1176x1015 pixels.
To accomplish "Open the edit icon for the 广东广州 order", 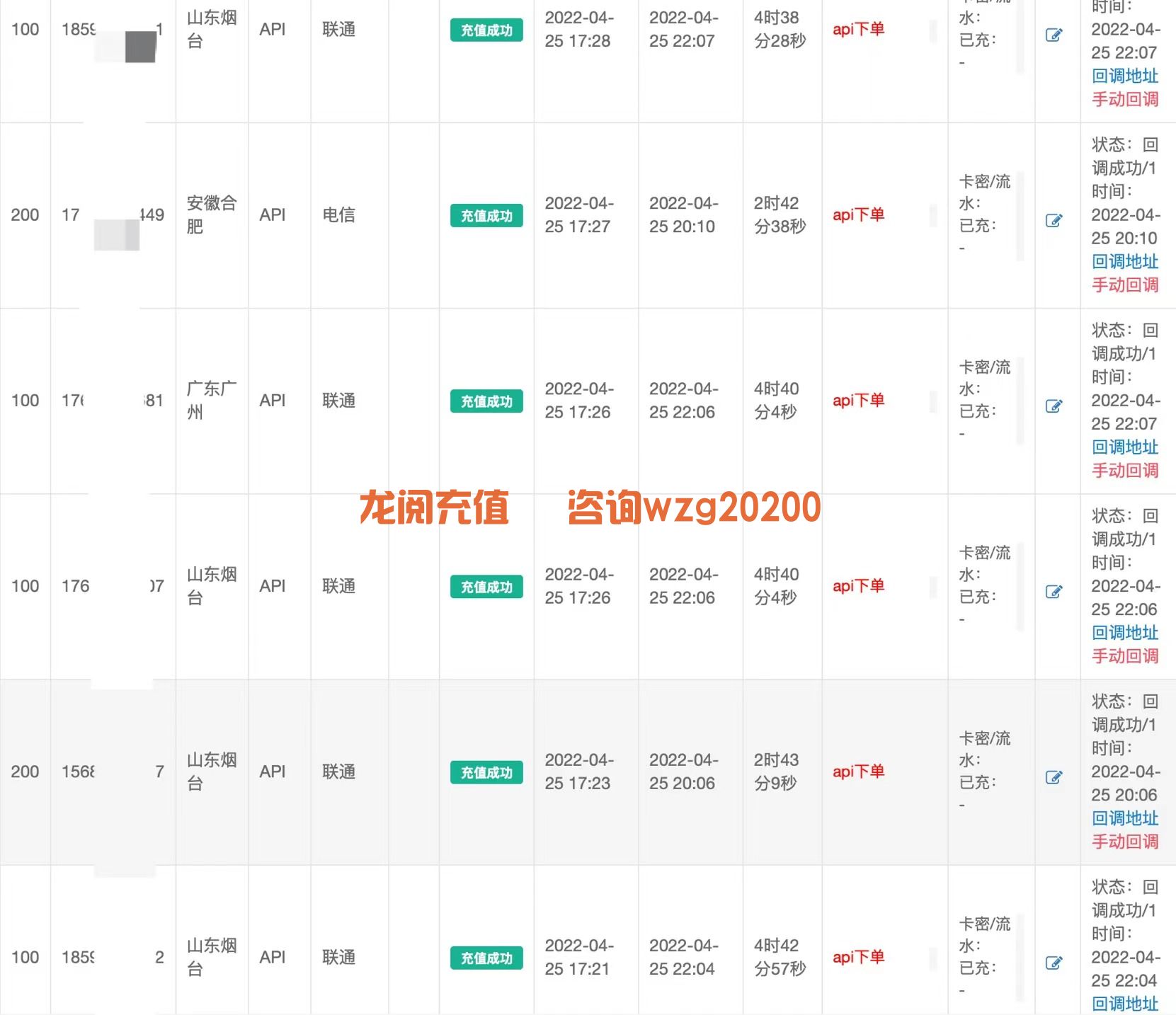I will tap(1054, 406).
